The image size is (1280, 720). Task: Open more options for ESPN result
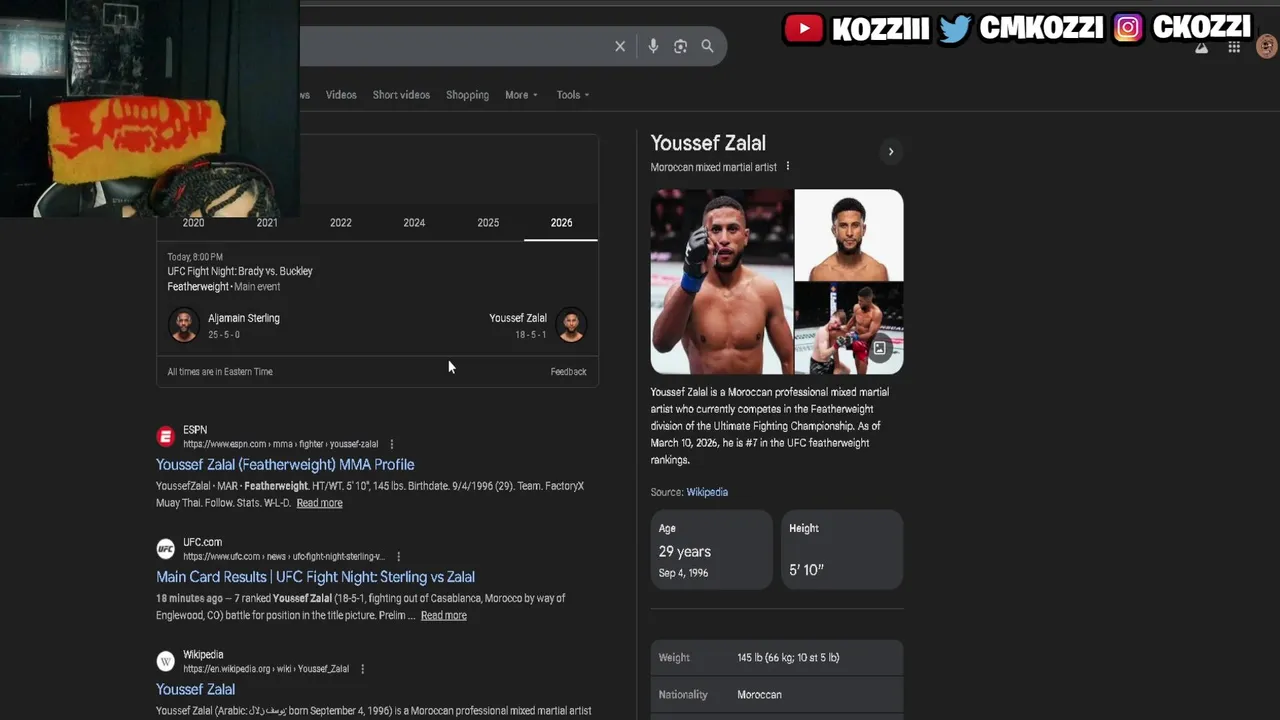click(391, 444)
